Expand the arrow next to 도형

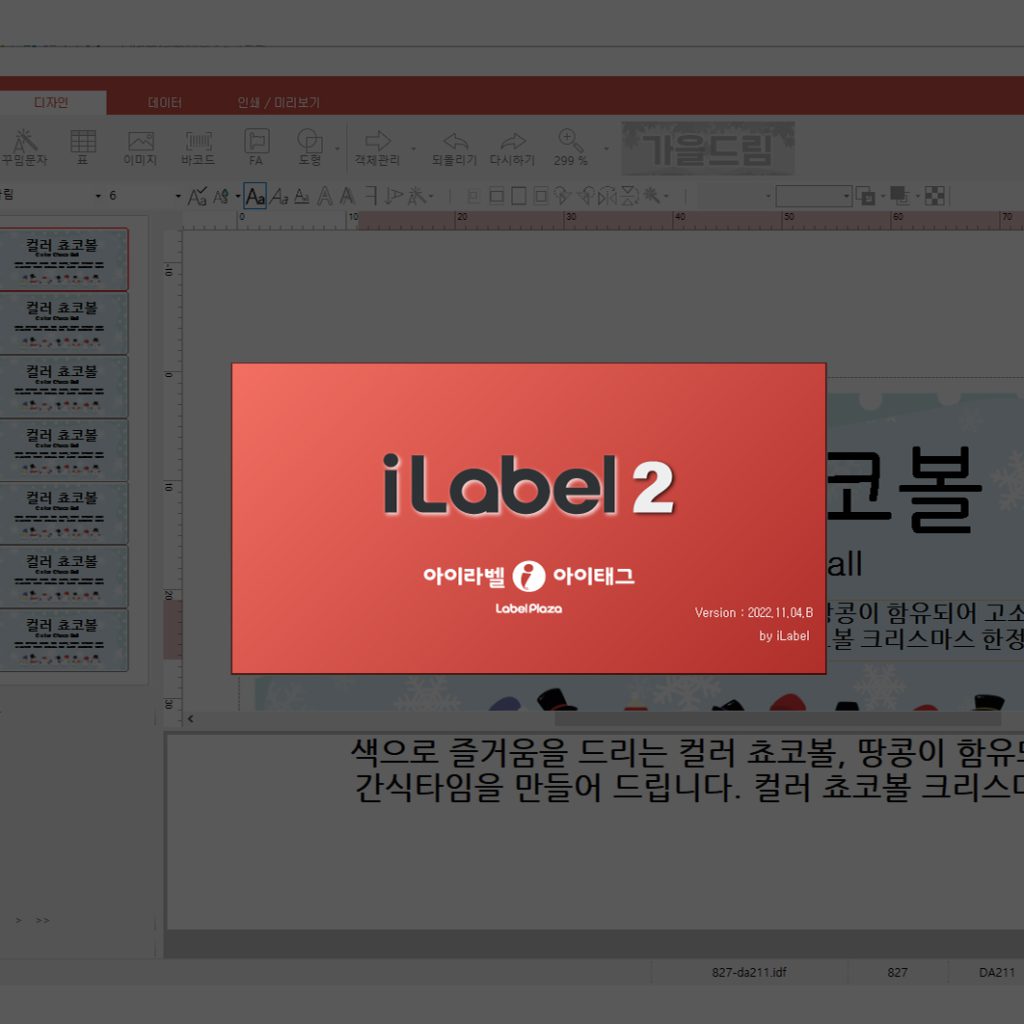click(337, 148)
